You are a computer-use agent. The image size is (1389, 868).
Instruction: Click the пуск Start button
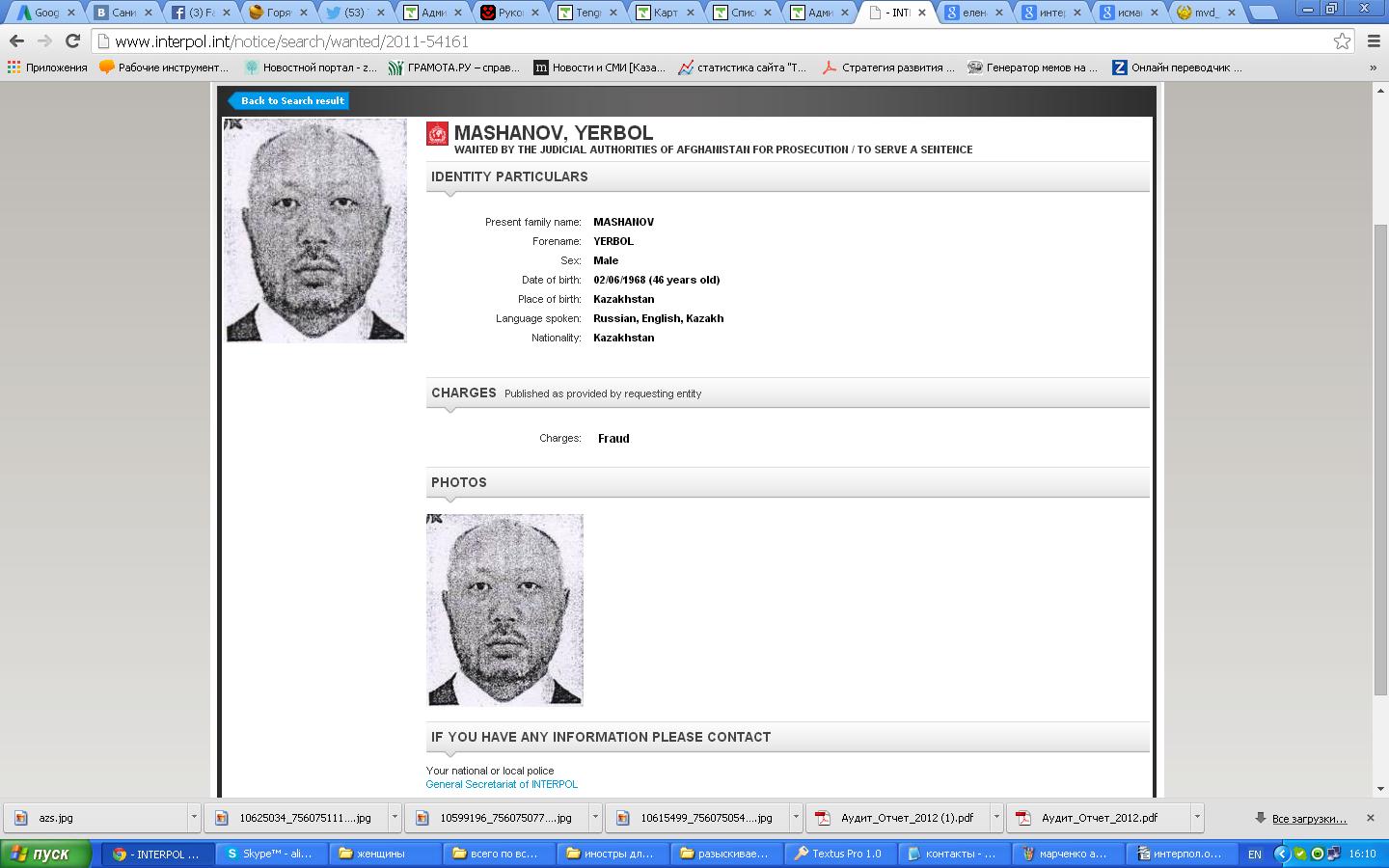pos(45,854)
